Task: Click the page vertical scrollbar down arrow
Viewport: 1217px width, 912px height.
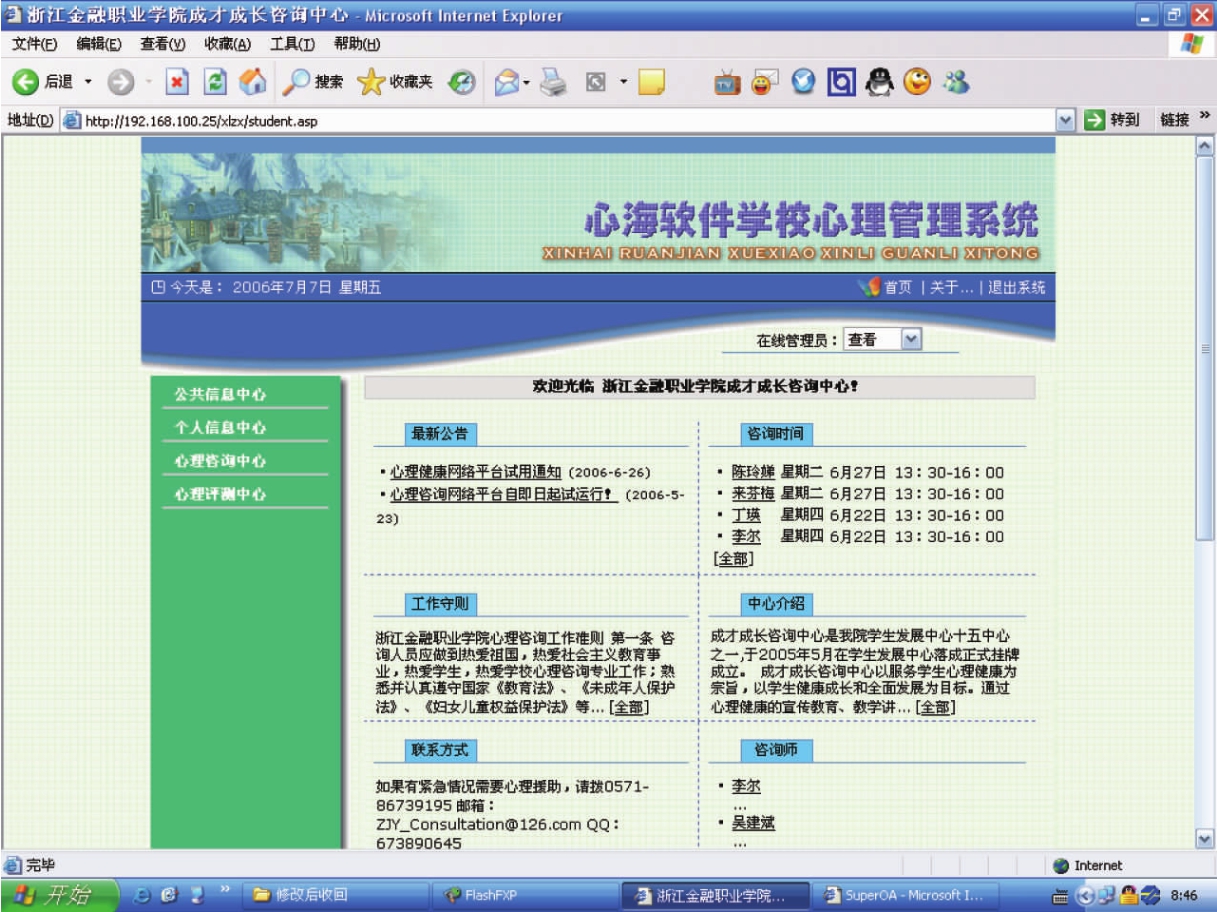Action: (1205, 840)
